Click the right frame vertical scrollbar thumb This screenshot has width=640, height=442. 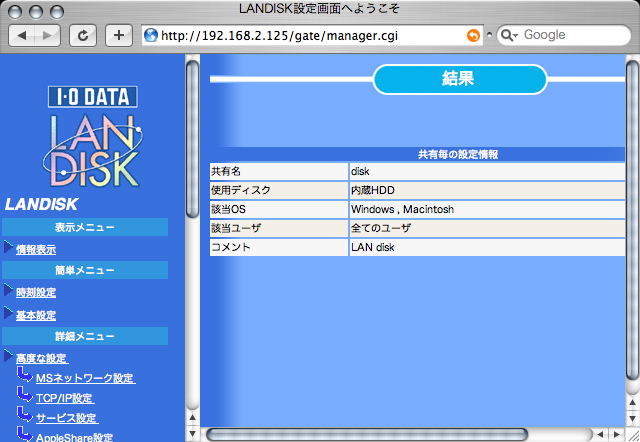tap(632, 222)
